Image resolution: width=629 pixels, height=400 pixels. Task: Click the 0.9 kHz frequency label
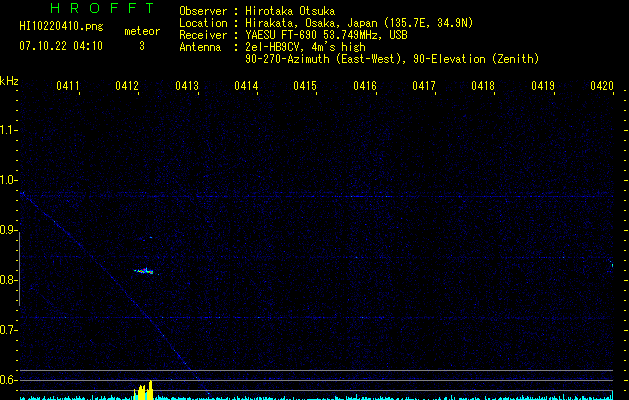pos(8,230)
